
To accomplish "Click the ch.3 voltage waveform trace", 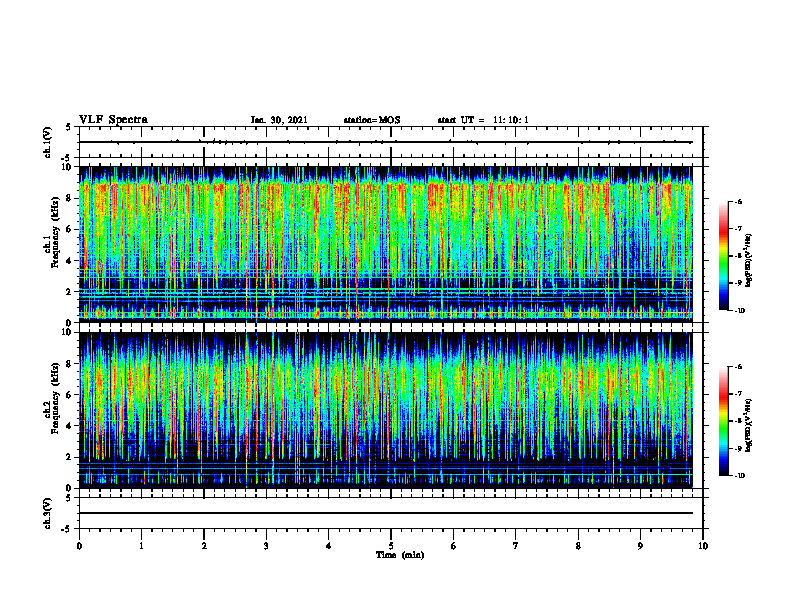I will click(x=386, y=513).
